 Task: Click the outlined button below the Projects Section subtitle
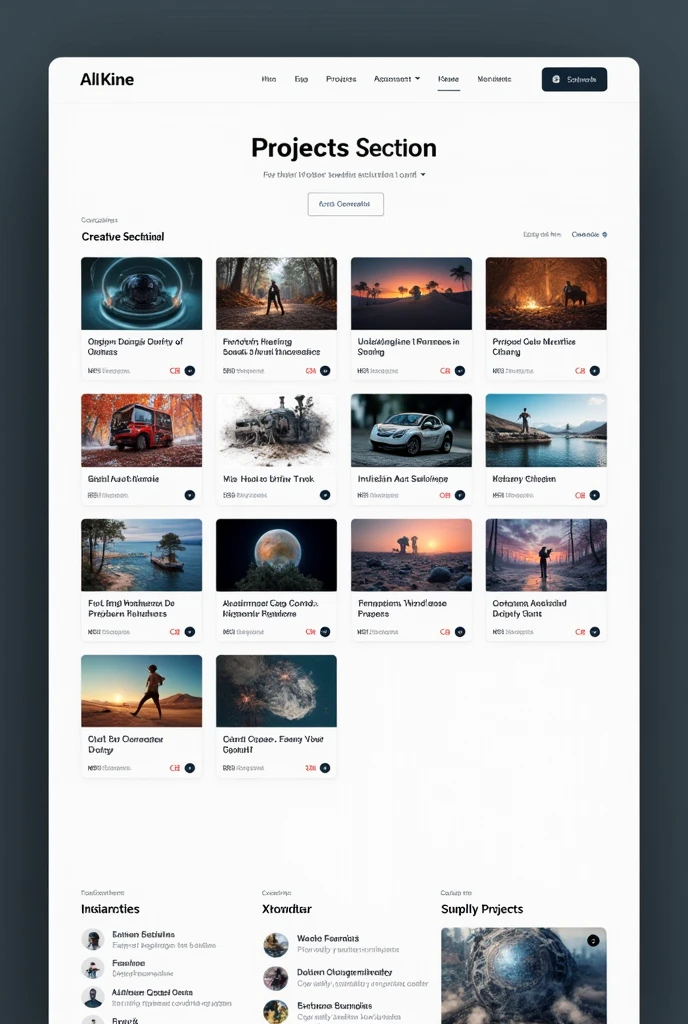tap(345, 204)
